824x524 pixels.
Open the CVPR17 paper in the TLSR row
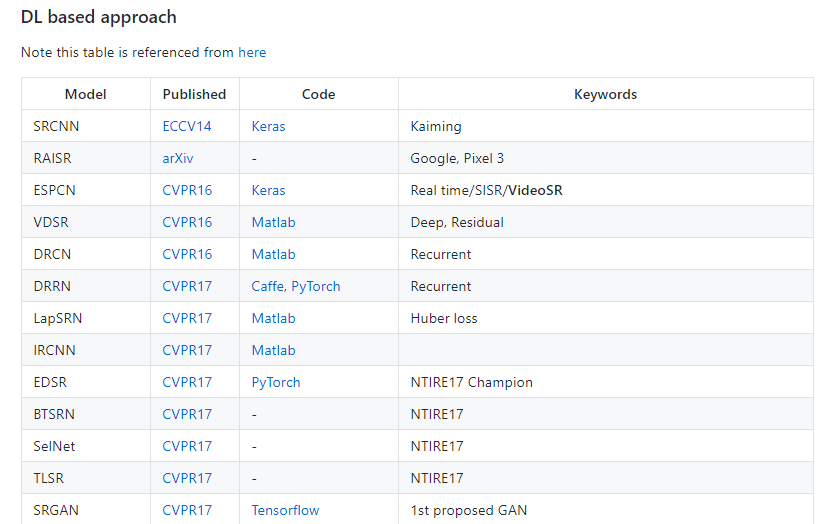coord(187,478)
